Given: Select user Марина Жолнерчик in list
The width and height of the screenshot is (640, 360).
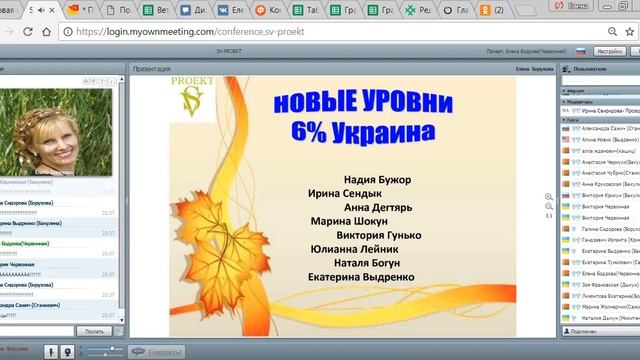Looking at the screenshot, I should [601, 307].
